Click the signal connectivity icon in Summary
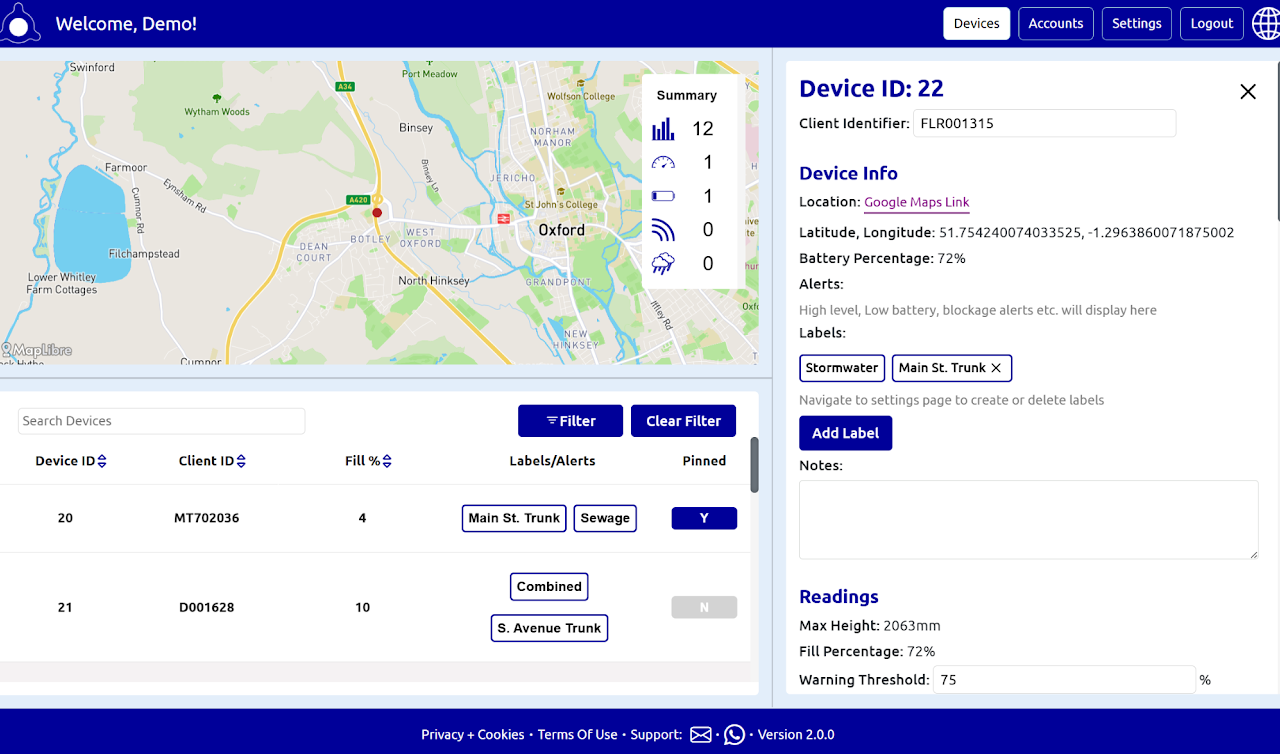Viewport: 1280px width, 754px height. [663, 229]
